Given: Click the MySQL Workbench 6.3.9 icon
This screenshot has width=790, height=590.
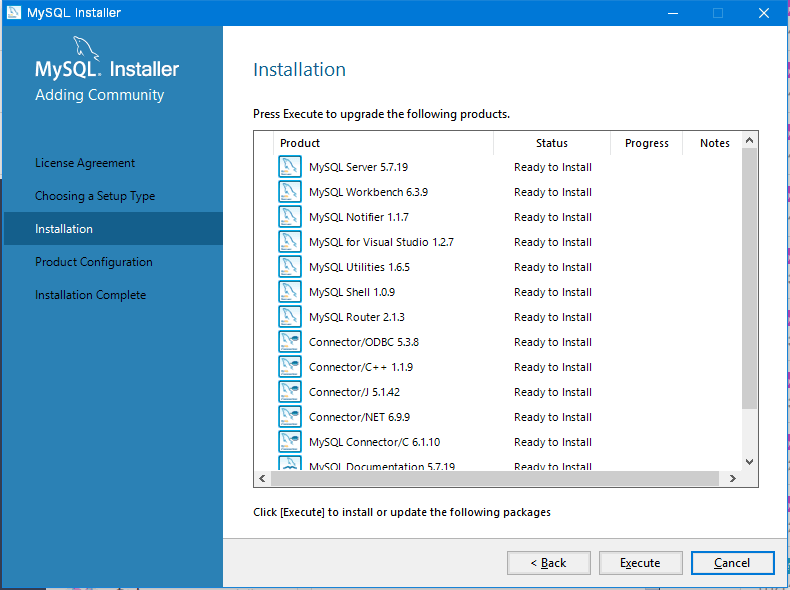Looking at the screenshot, I should pos(290,192).
